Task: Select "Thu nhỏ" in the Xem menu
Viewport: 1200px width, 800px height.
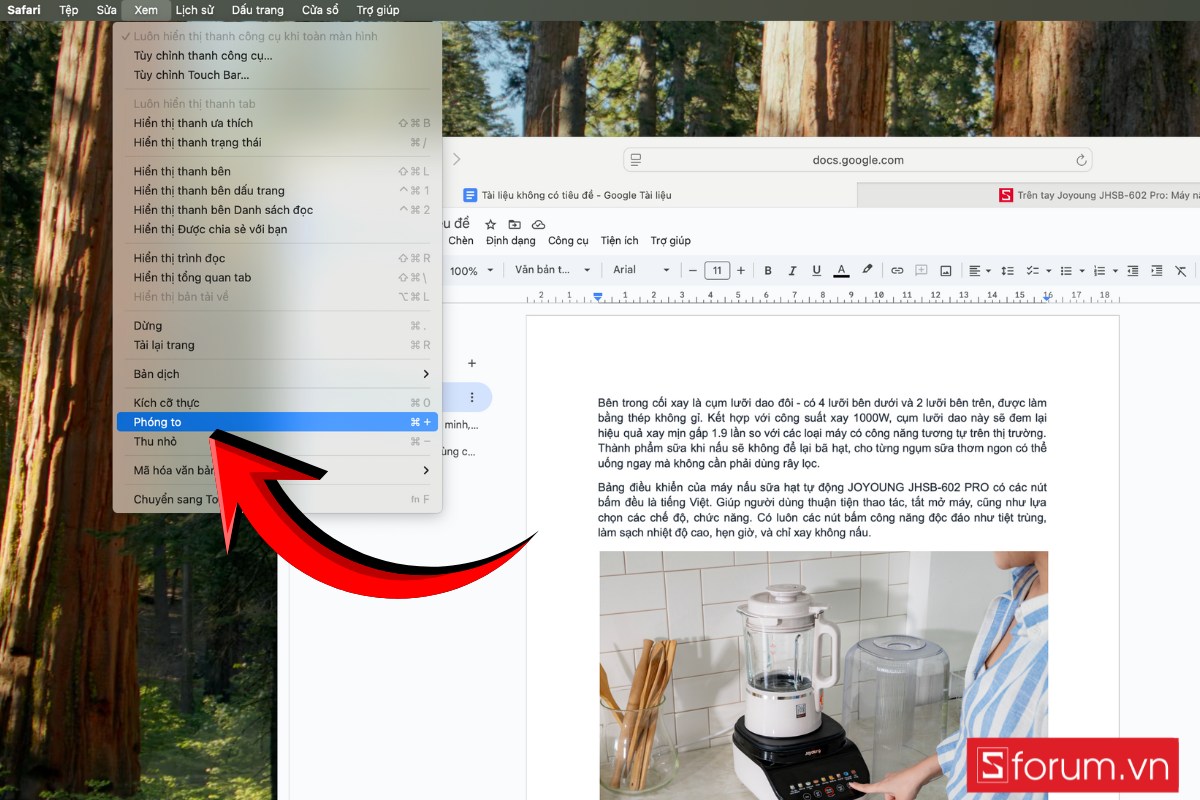Action: (x=277, y=441)
